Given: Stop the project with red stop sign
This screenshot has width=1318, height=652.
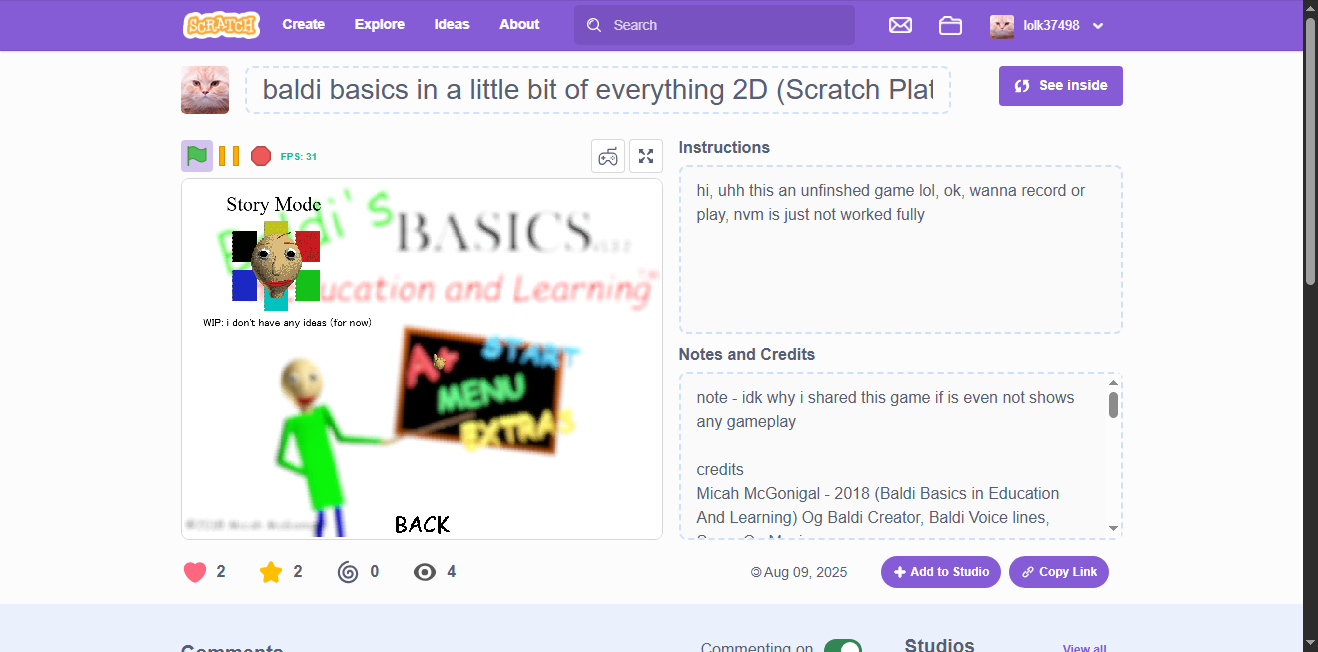Looking at the screenshot, I should [261, 156].
